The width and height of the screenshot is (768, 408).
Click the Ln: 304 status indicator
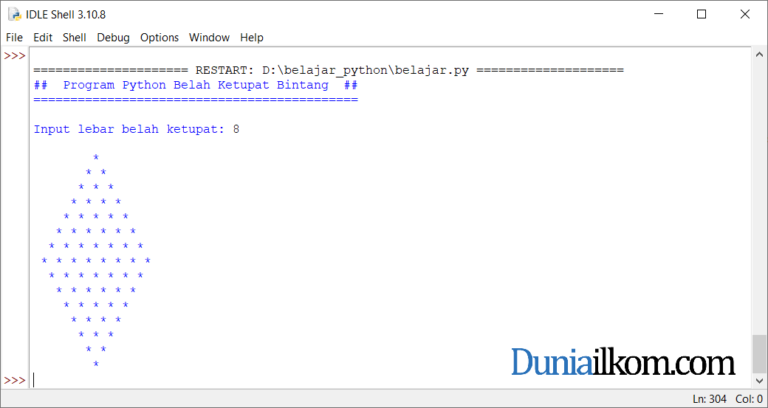(710, 399)
